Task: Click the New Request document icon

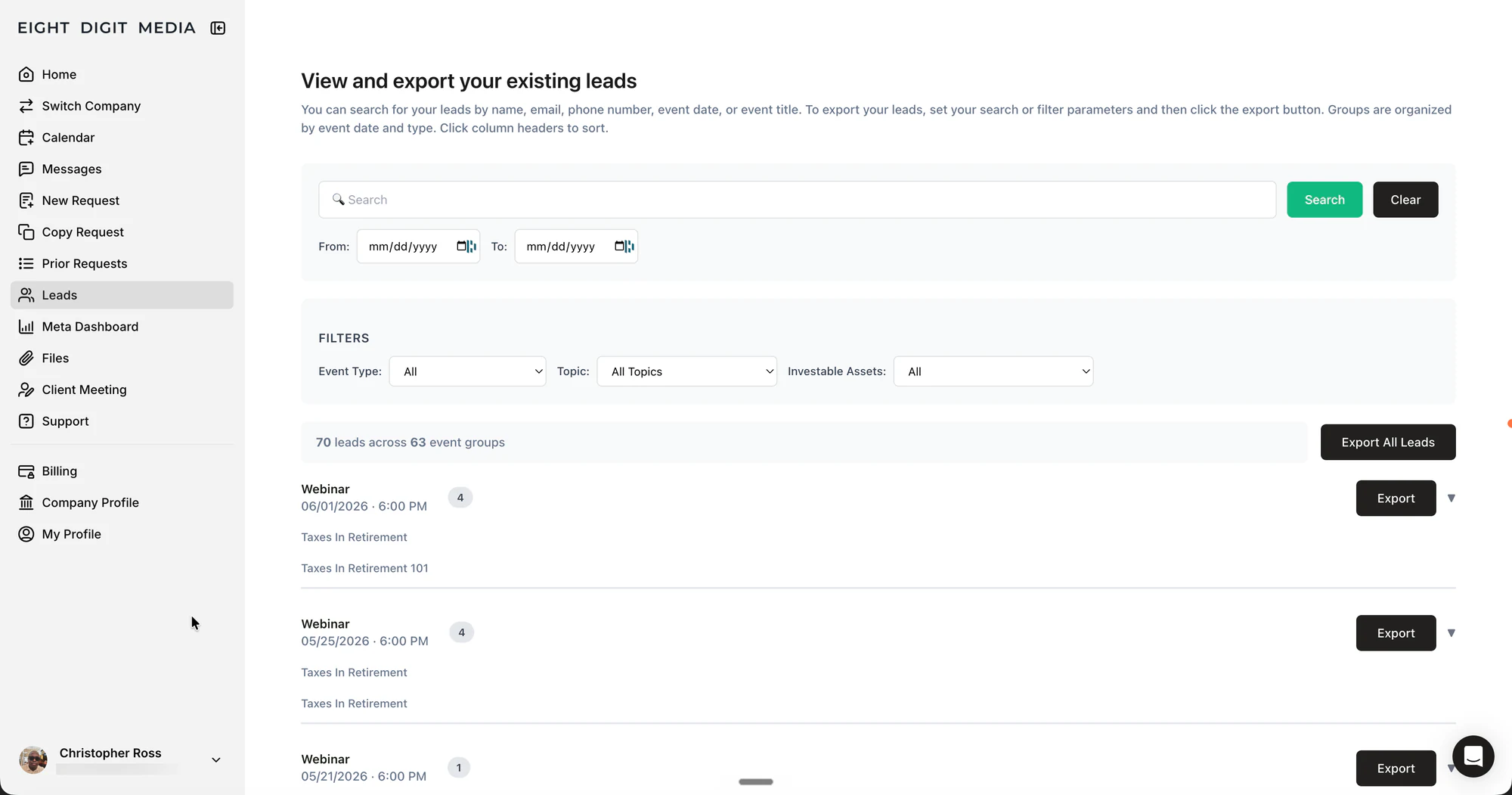Action: pyautogui.click(x=26, y=200)
